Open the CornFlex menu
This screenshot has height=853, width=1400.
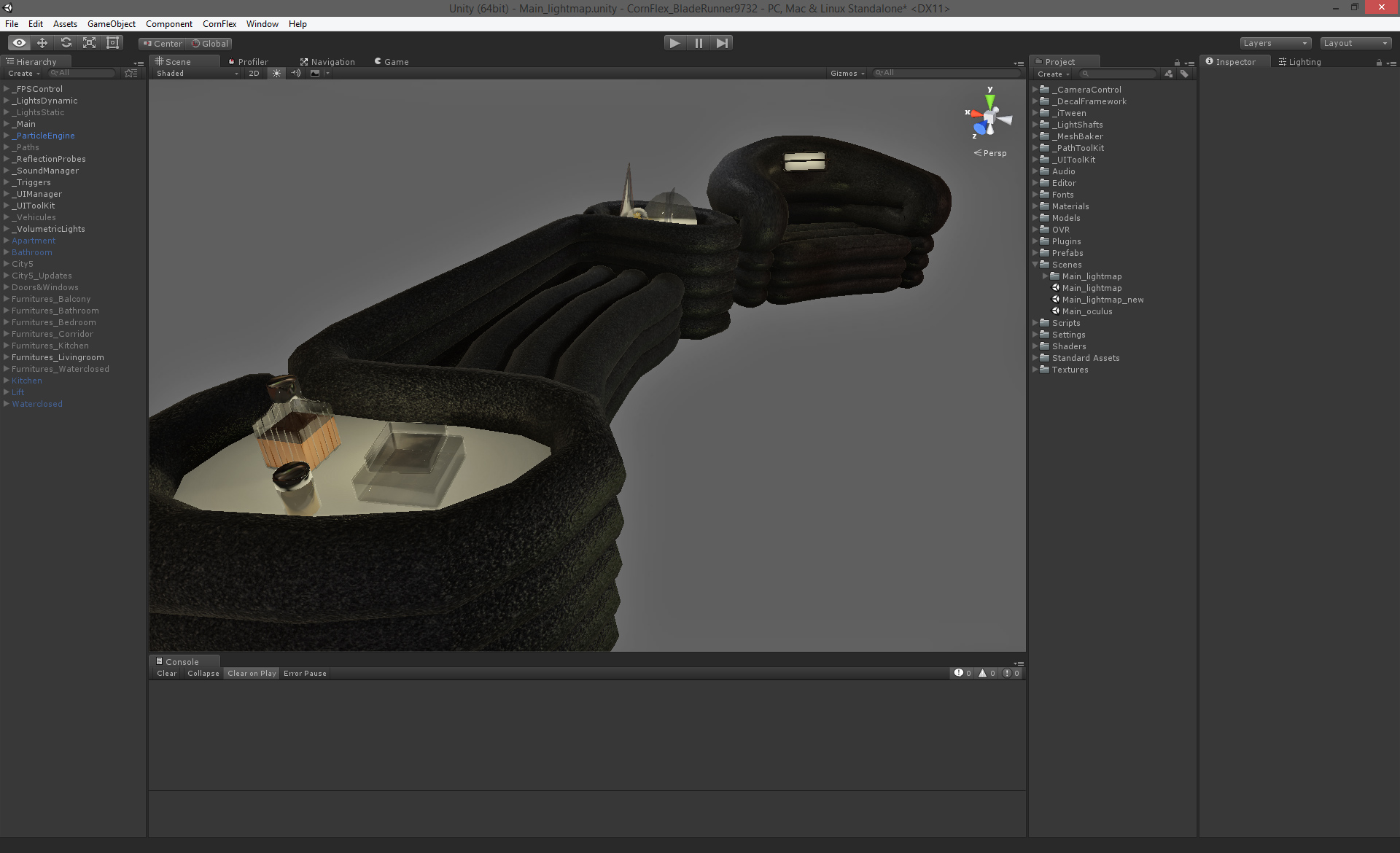coord(219,24)
